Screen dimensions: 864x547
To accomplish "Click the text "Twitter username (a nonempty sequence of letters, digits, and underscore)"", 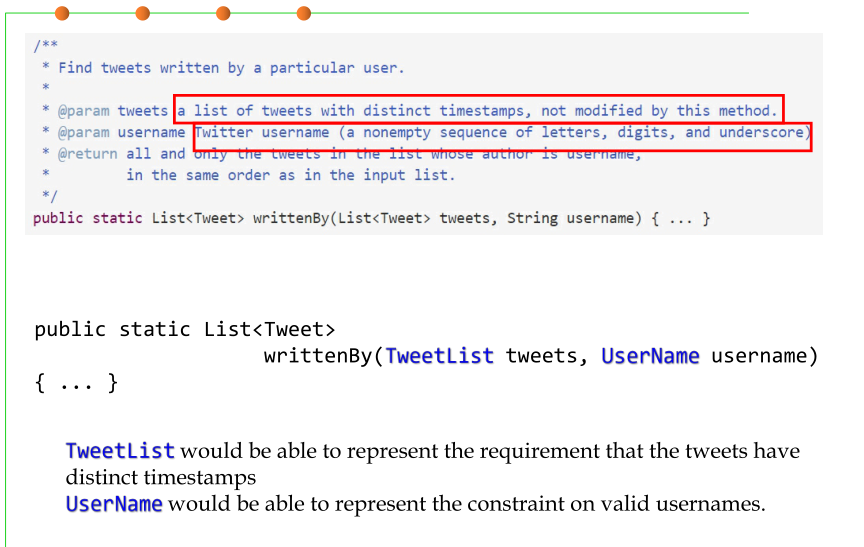I will click(x=503, y=133).
